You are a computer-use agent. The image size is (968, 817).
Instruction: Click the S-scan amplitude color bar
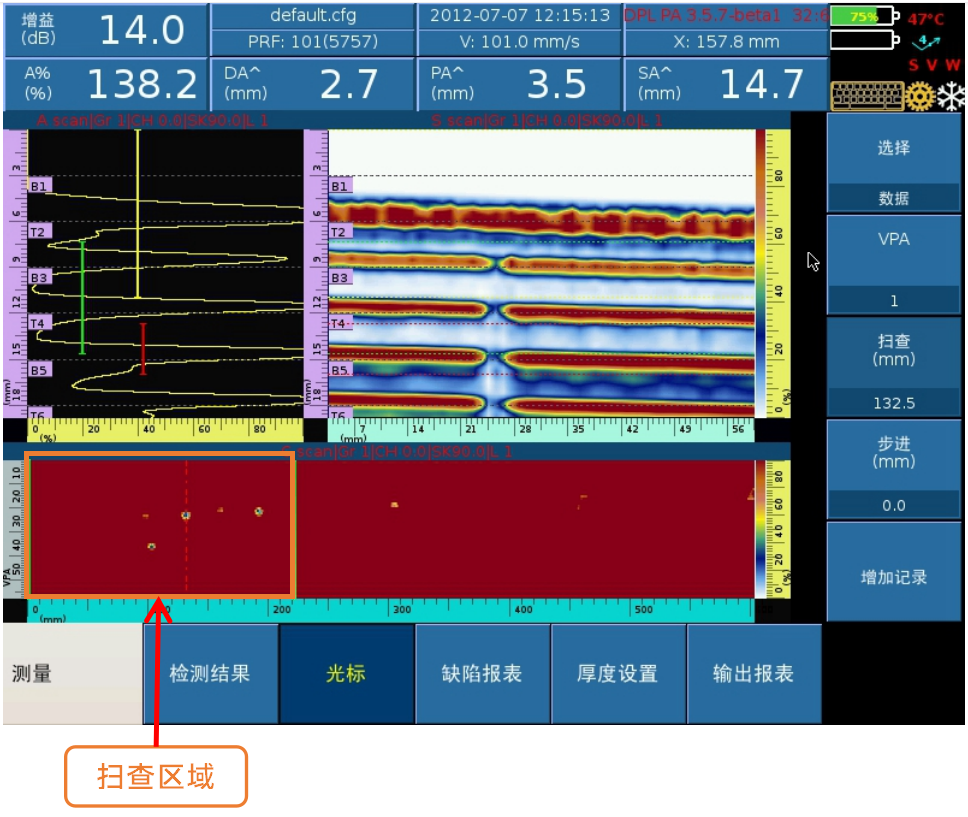coord(761,275)
